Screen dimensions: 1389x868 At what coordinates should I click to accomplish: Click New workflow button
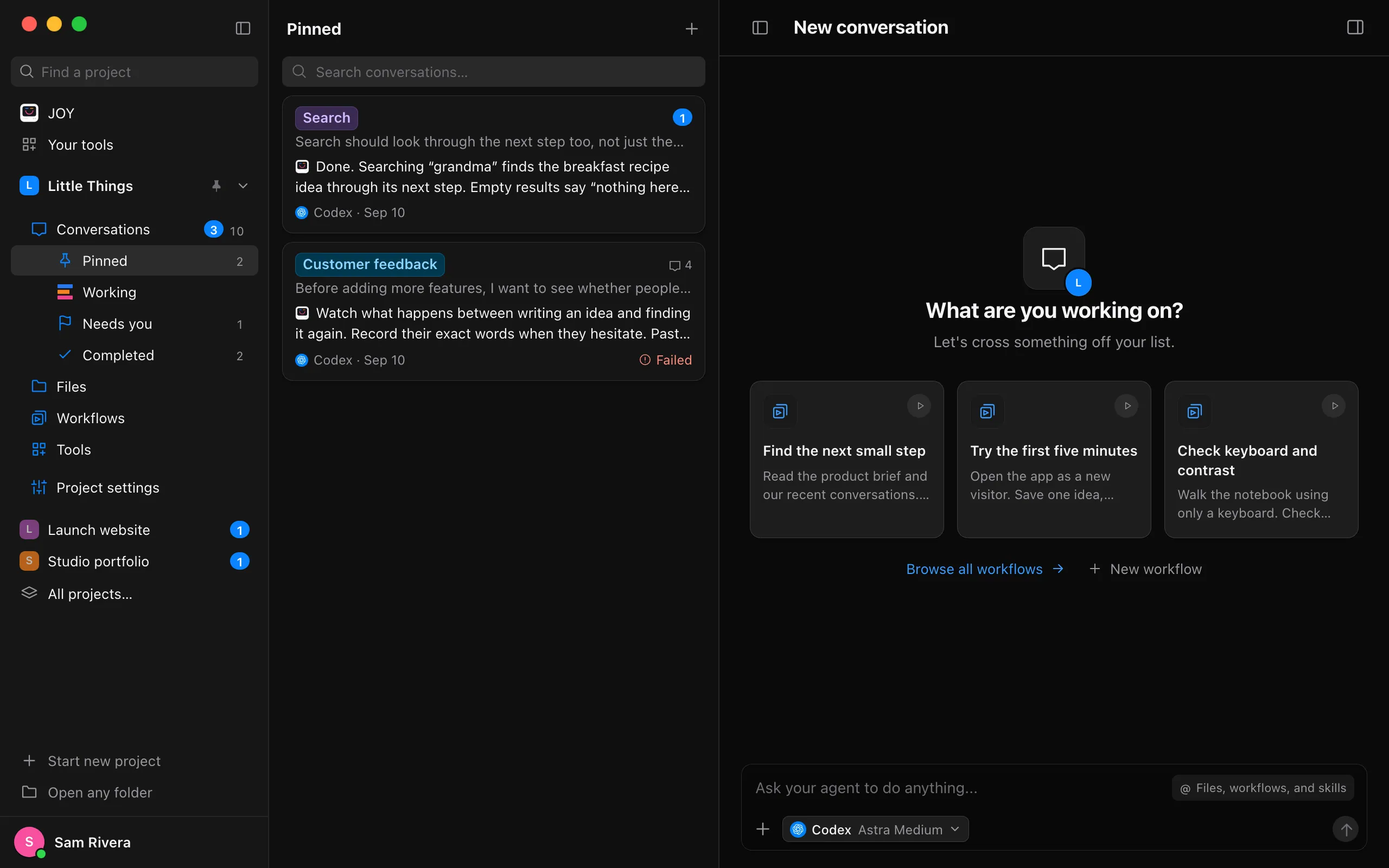pos(1145,569)
